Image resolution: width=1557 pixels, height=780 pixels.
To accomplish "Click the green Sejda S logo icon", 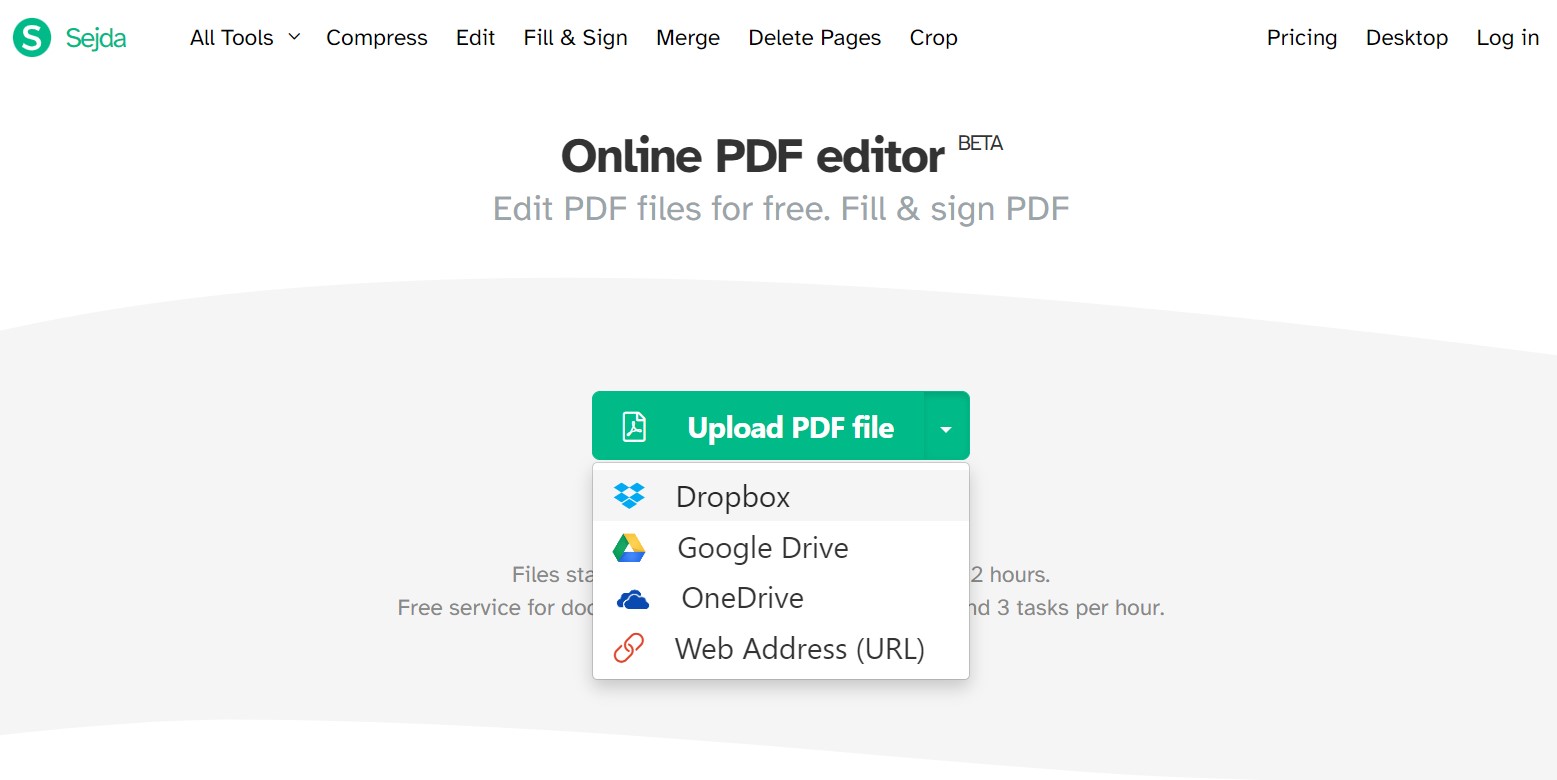I will (32, 38).
